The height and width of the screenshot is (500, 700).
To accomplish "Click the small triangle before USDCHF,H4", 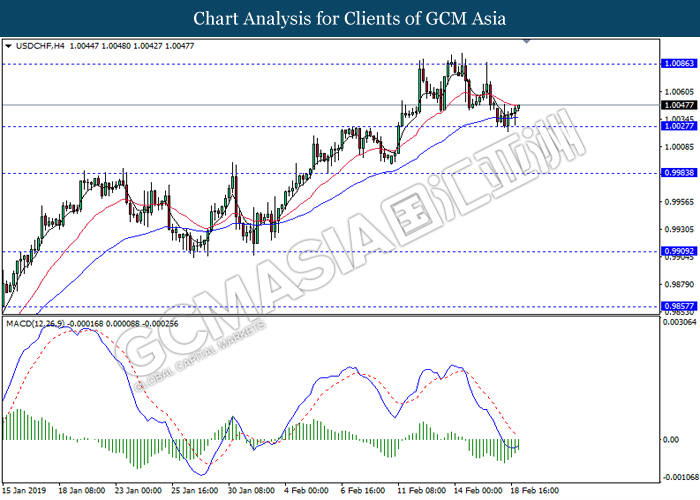I will (8, 46).
